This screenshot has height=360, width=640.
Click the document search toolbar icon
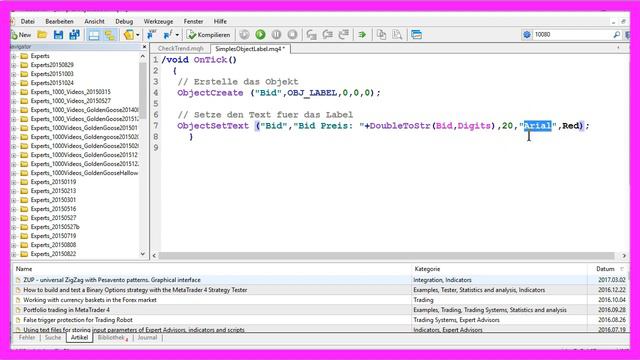click(397, 35)
